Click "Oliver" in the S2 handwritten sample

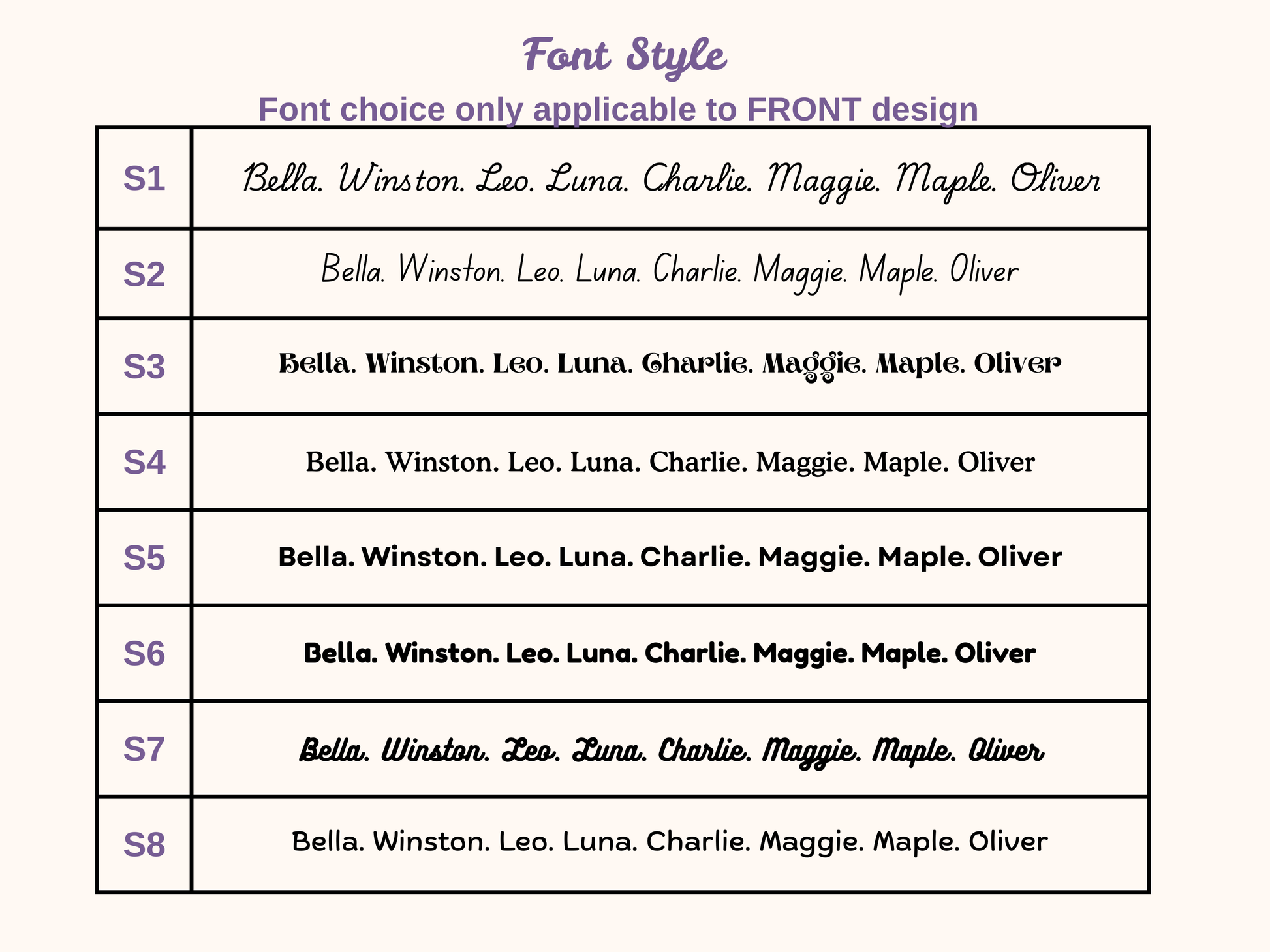(983, 271)
